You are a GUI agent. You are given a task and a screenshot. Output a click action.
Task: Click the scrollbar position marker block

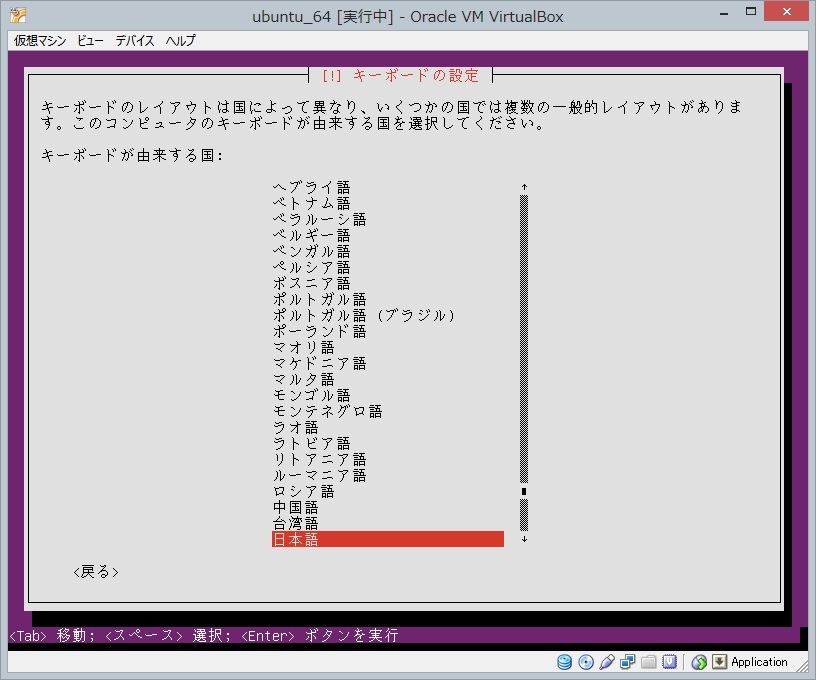click(x=524, y=491)
